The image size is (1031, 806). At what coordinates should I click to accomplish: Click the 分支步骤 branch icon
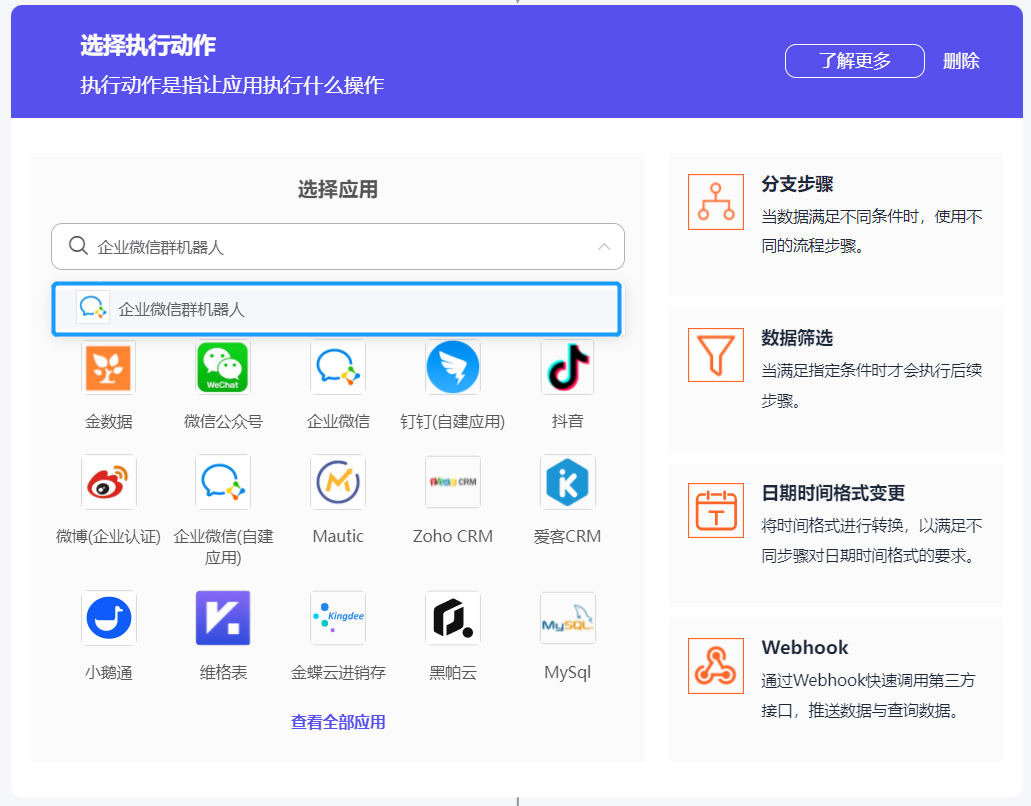coord(715,202)
